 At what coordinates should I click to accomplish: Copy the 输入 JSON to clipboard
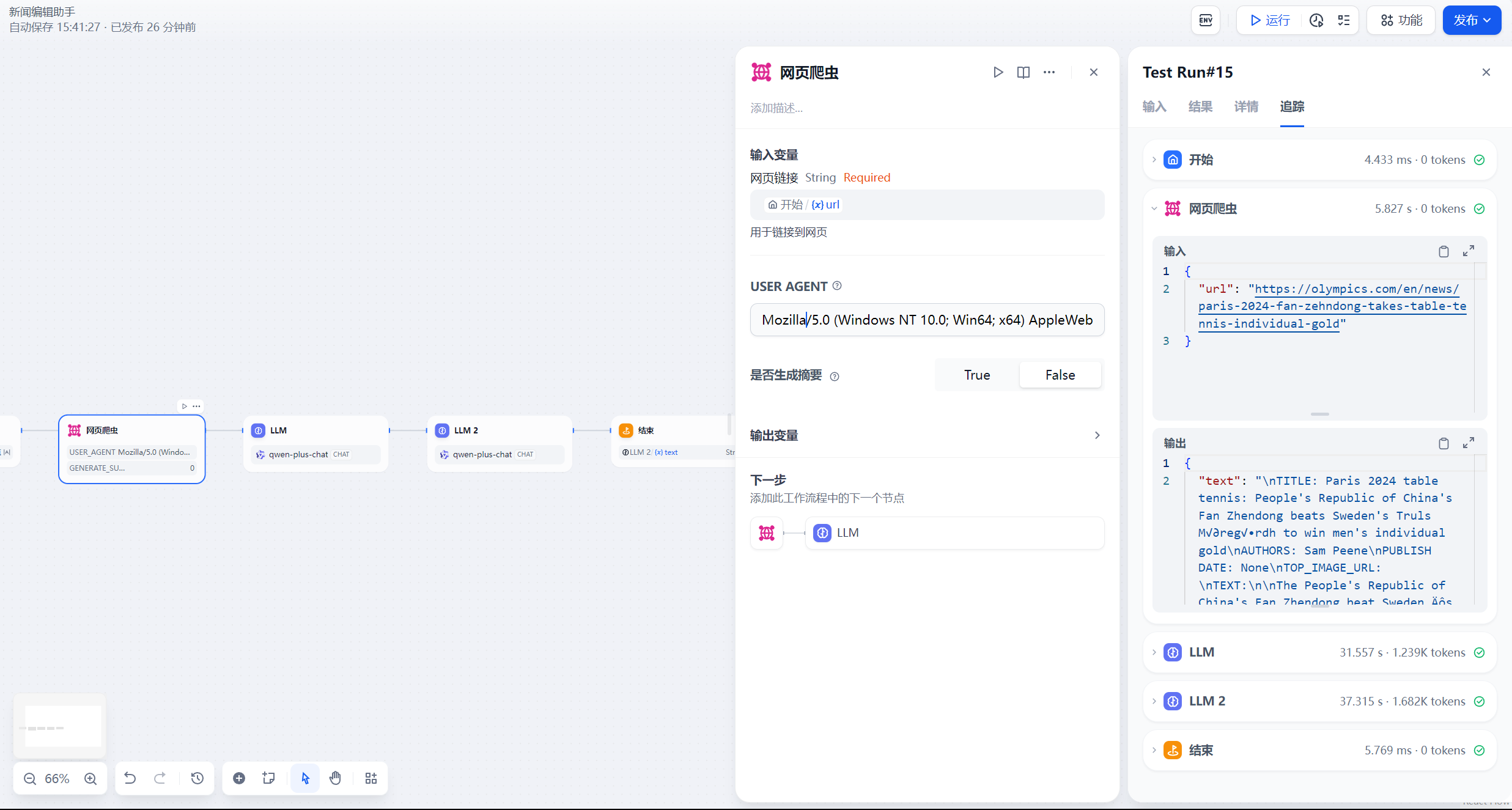pos(1444,251)
